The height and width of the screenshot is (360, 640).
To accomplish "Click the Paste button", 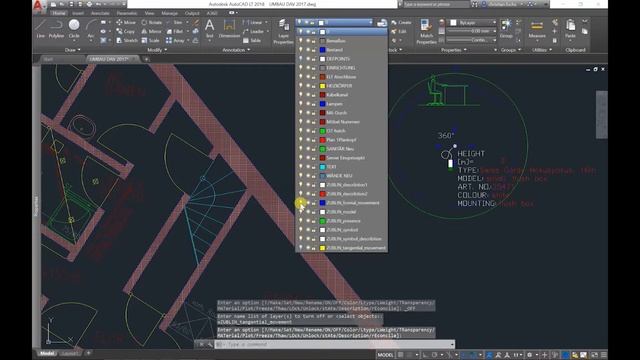I will tap(571, 29).
